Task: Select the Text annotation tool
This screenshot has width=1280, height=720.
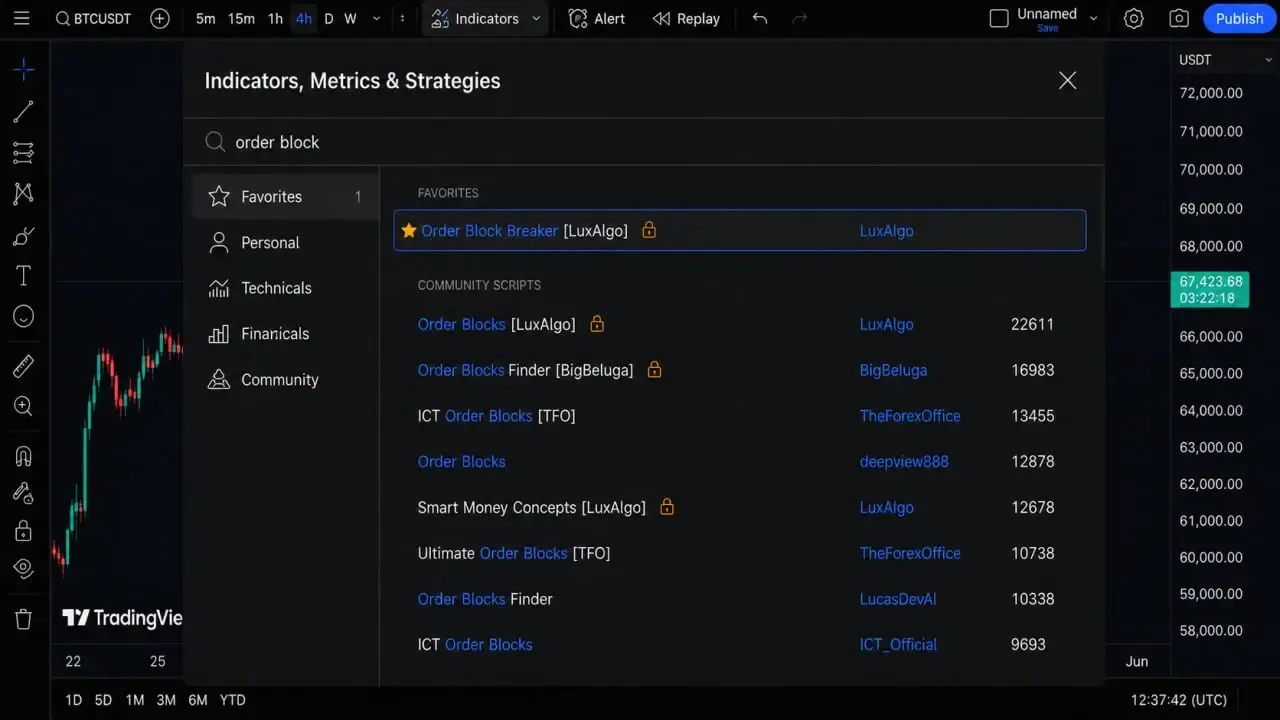Action: pos(24,276)
